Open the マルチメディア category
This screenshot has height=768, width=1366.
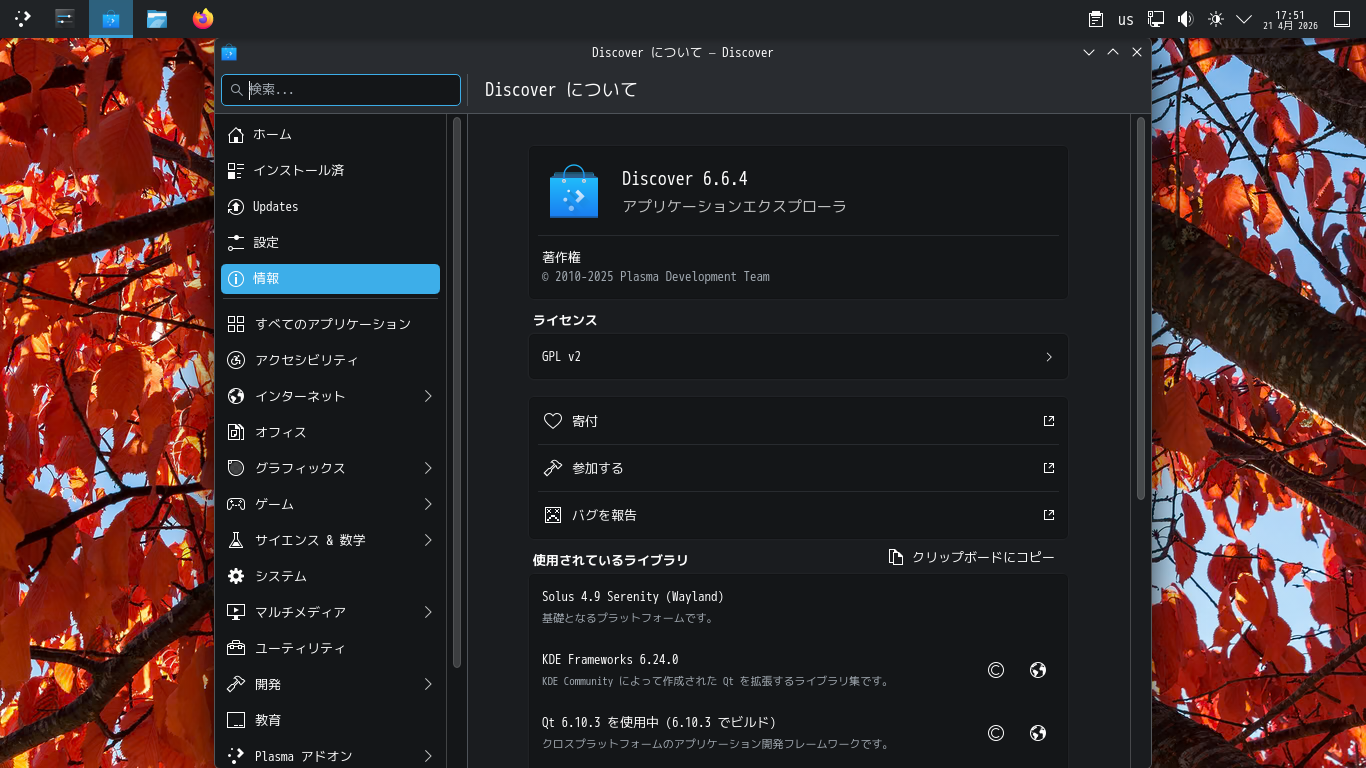click(x=330, y=612)
